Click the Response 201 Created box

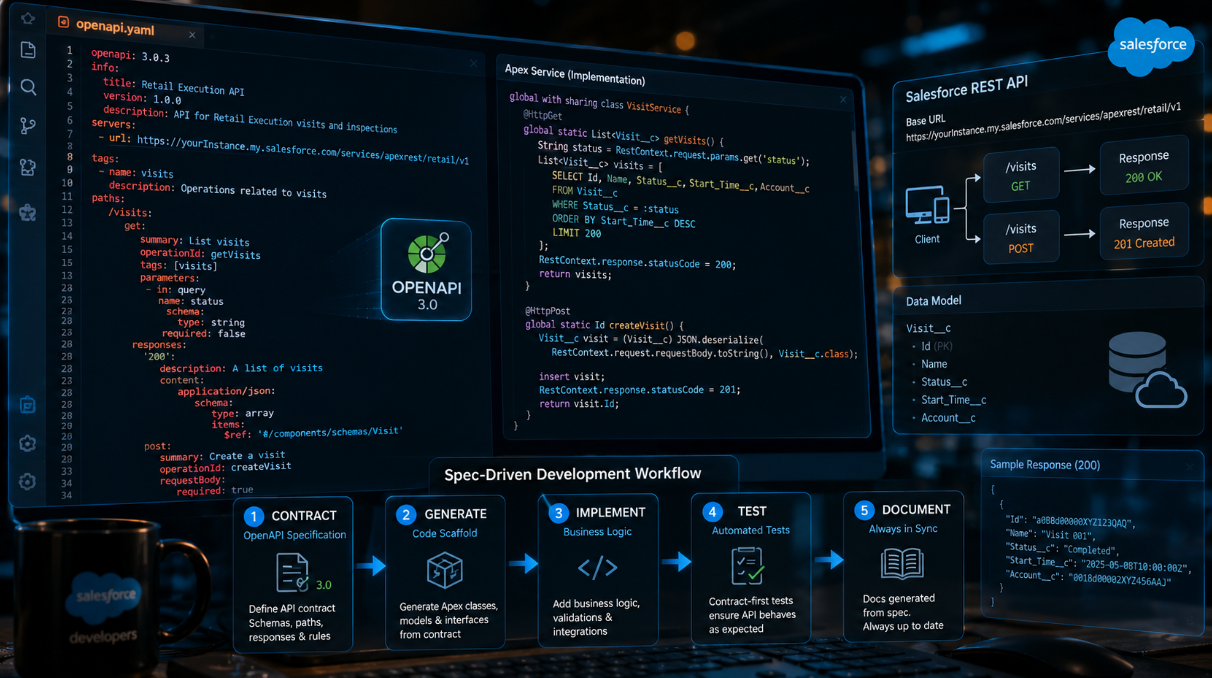coord(1144,232)
